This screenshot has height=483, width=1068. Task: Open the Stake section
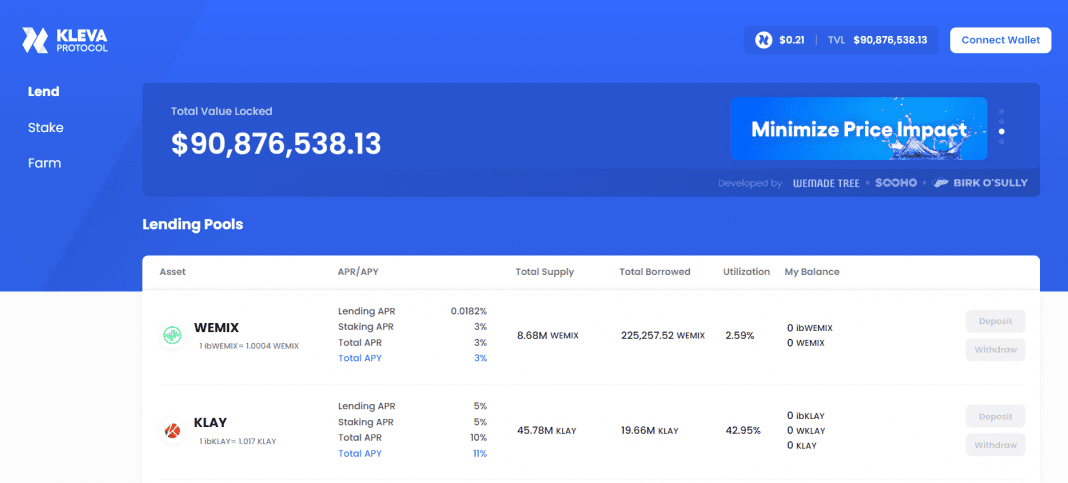46,127
